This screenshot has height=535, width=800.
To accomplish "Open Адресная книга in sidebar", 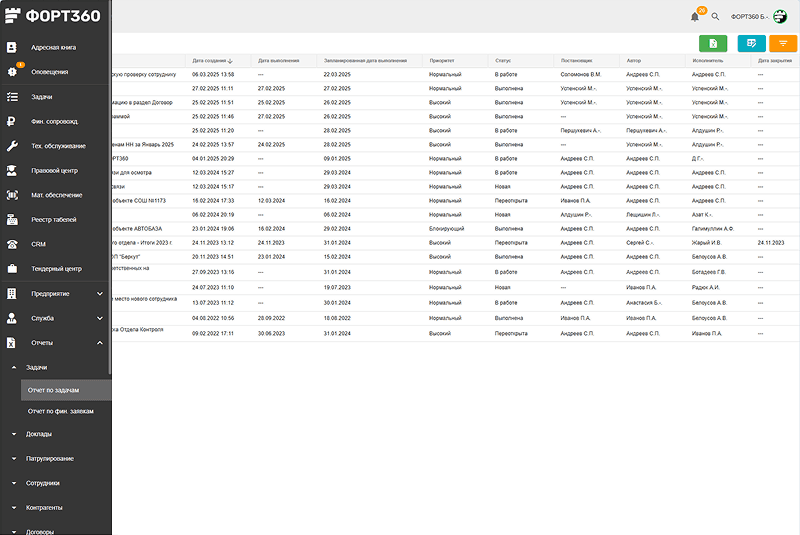I will pyautogui.click(x=54, y=47).
